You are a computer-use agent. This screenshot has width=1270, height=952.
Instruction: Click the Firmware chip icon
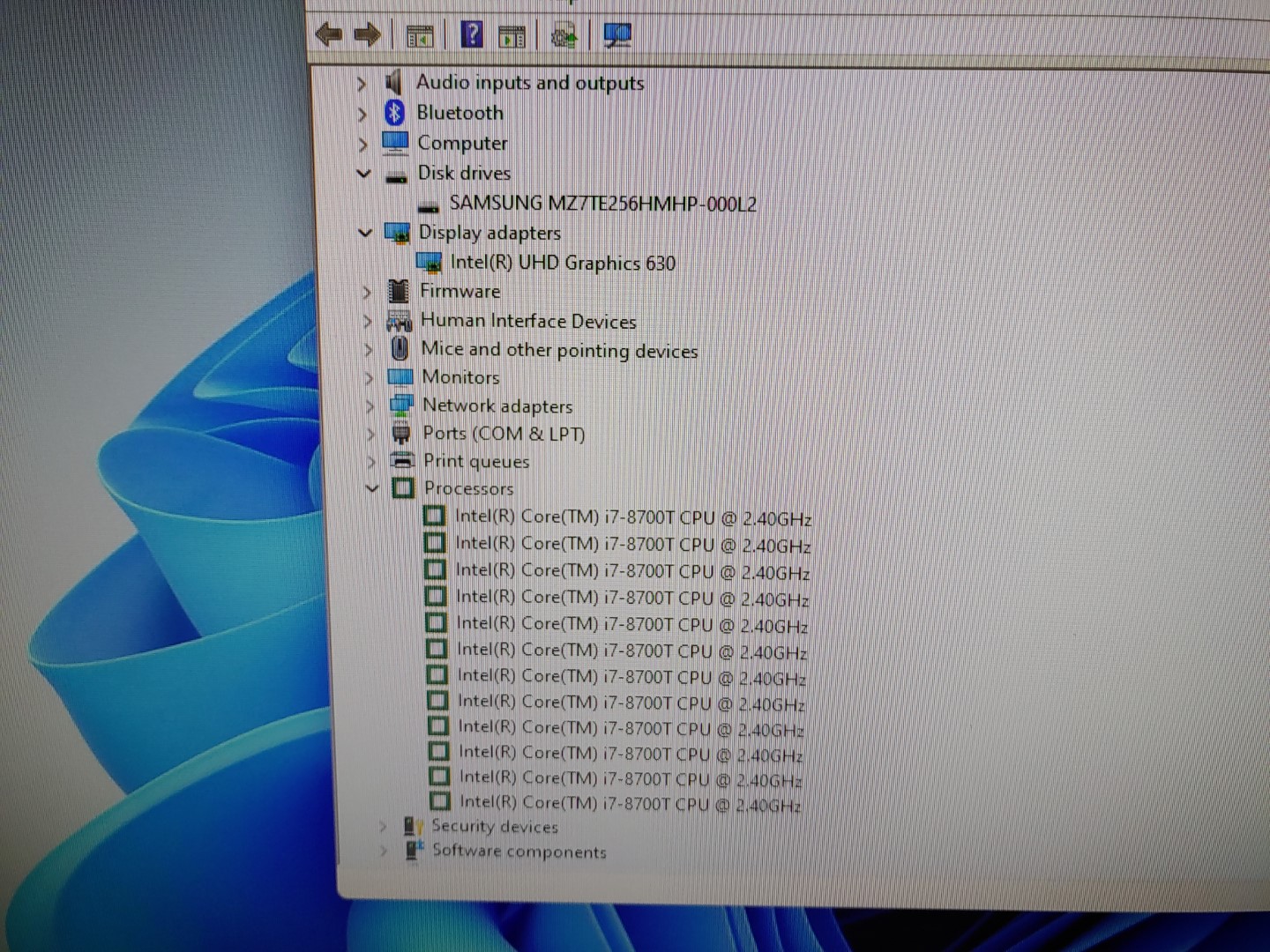click(399, 290)
